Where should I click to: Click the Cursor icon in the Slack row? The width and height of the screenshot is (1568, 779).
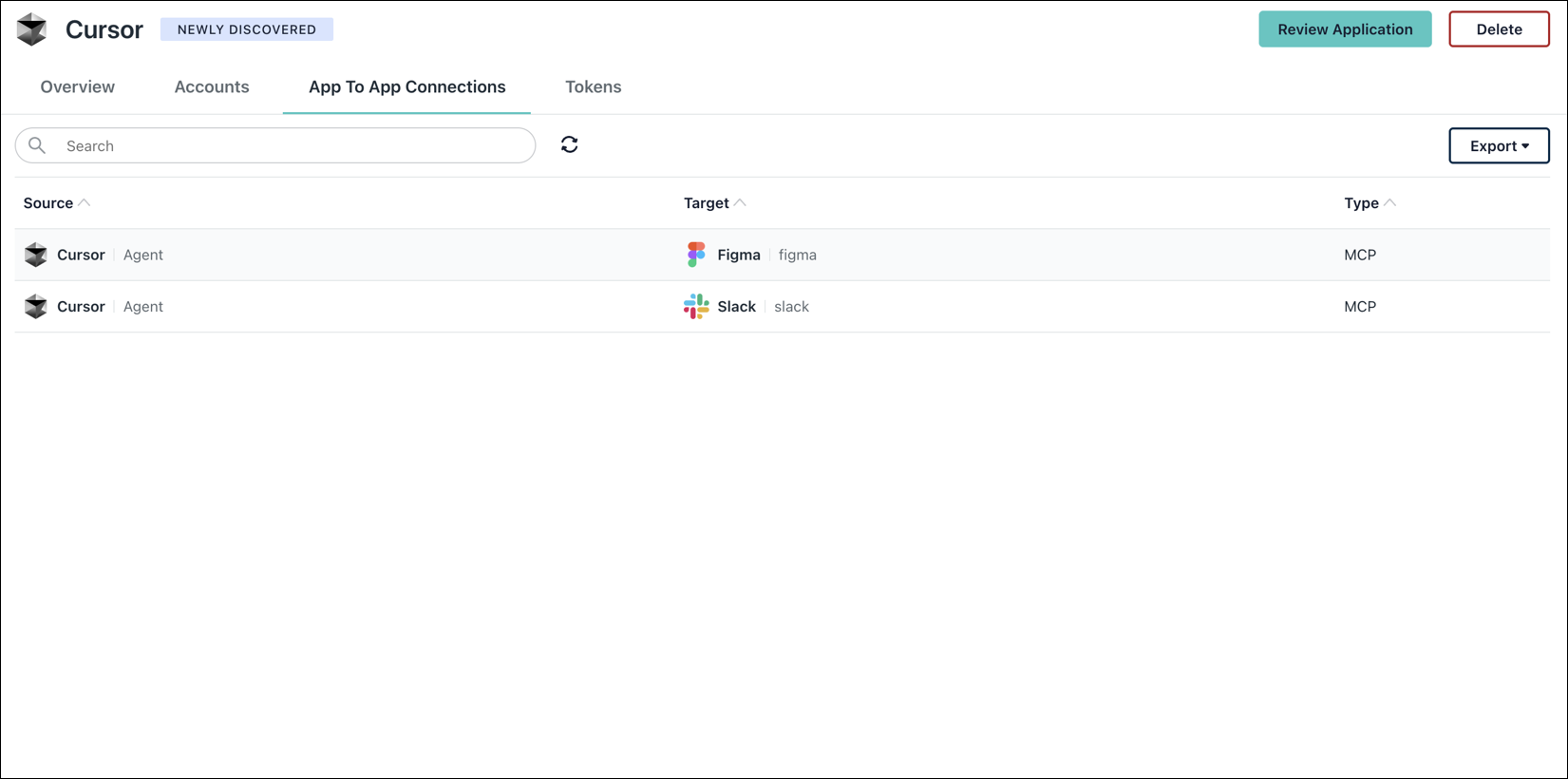(36, 307)
